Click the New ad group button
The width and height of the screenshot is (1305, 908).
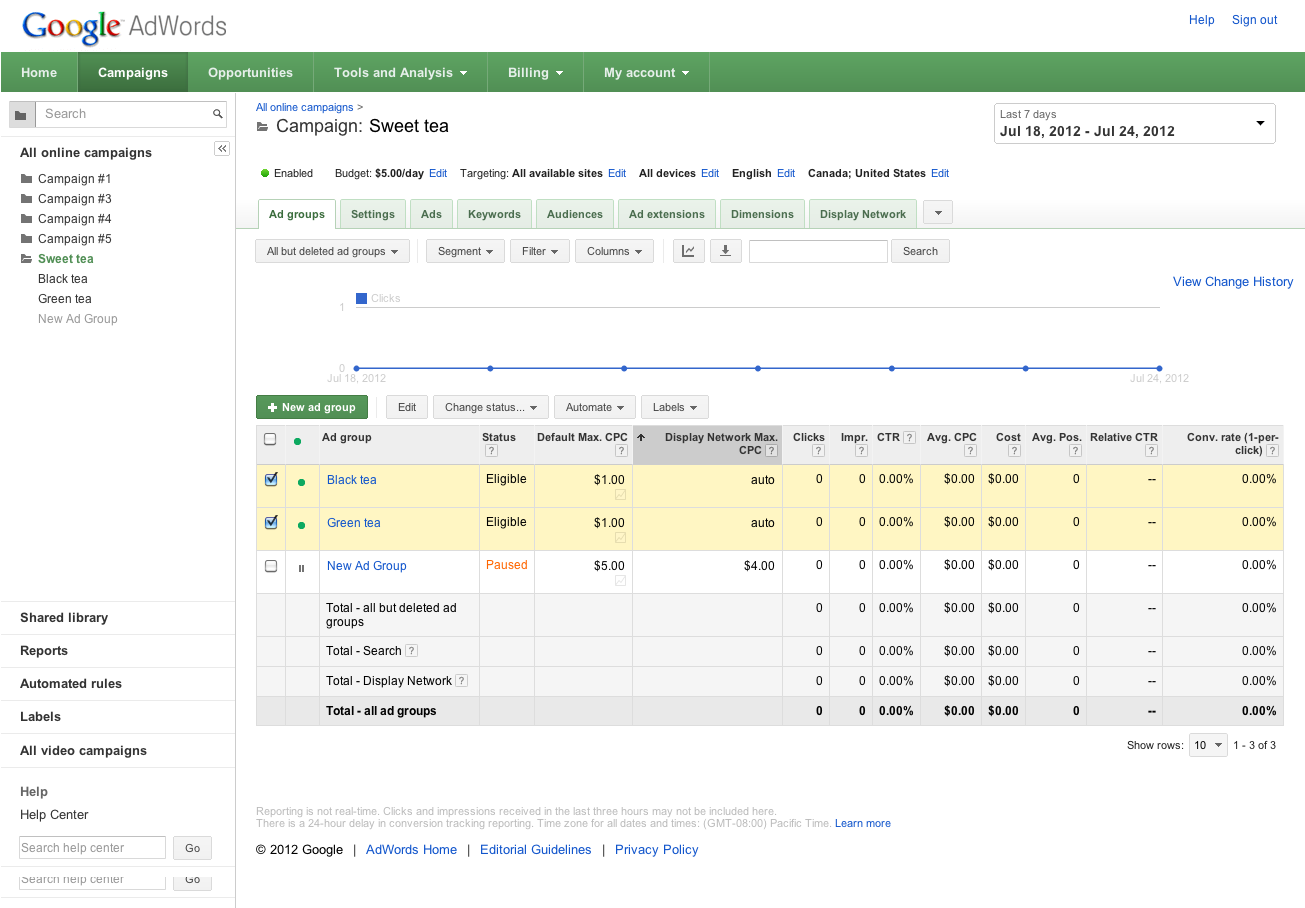[312, 407]
